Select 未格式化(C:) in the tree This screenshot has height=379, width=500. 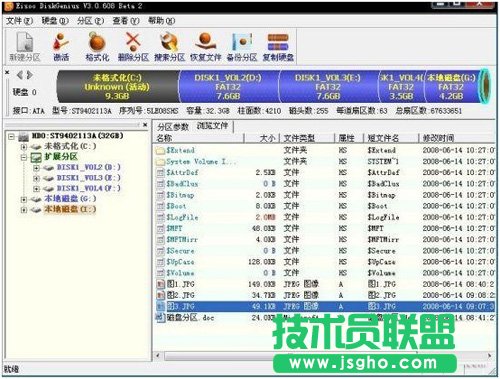point(70,146)
